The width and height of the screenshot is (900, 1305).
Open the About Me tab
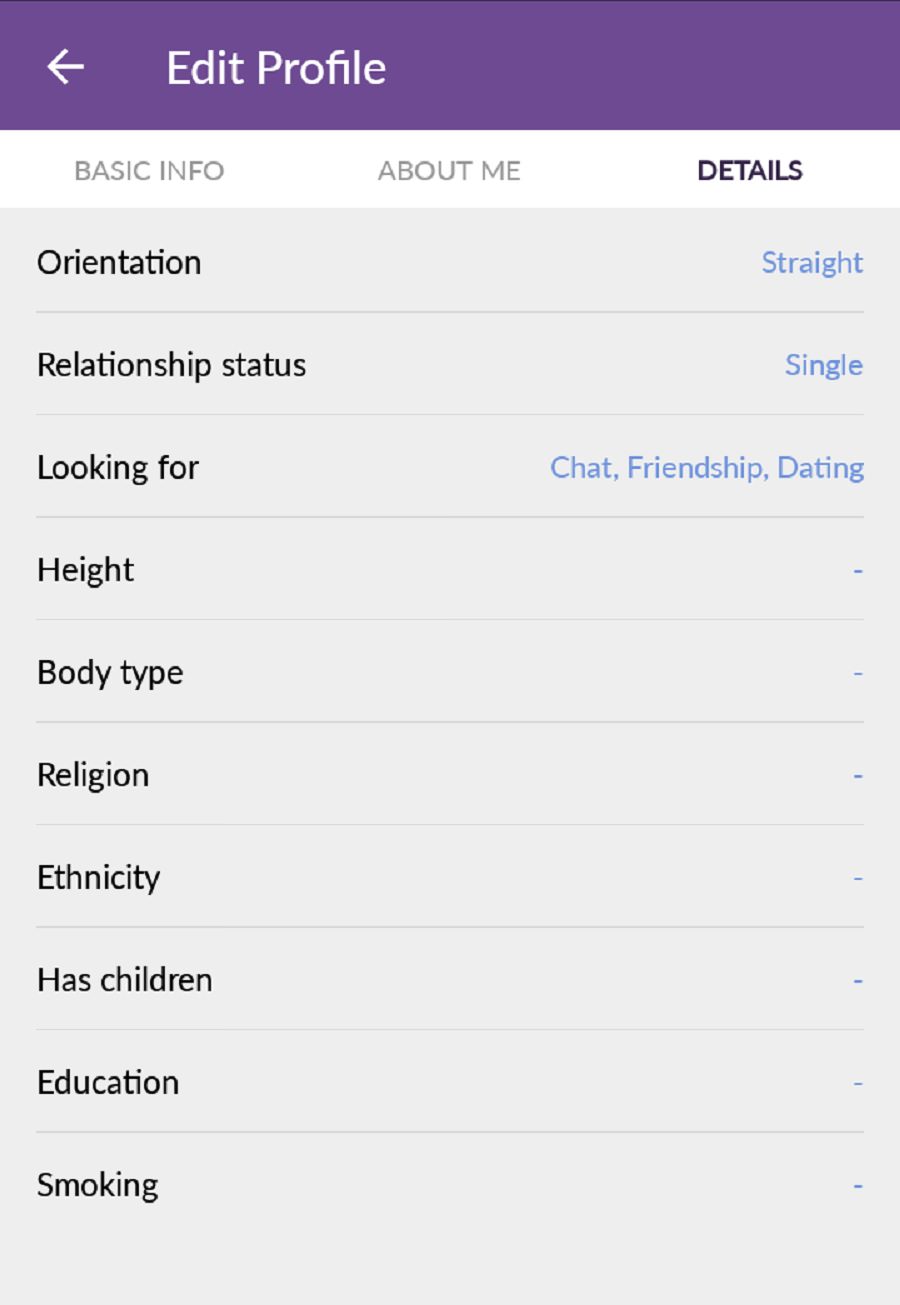pyautogui.click(x=449, y=170)
